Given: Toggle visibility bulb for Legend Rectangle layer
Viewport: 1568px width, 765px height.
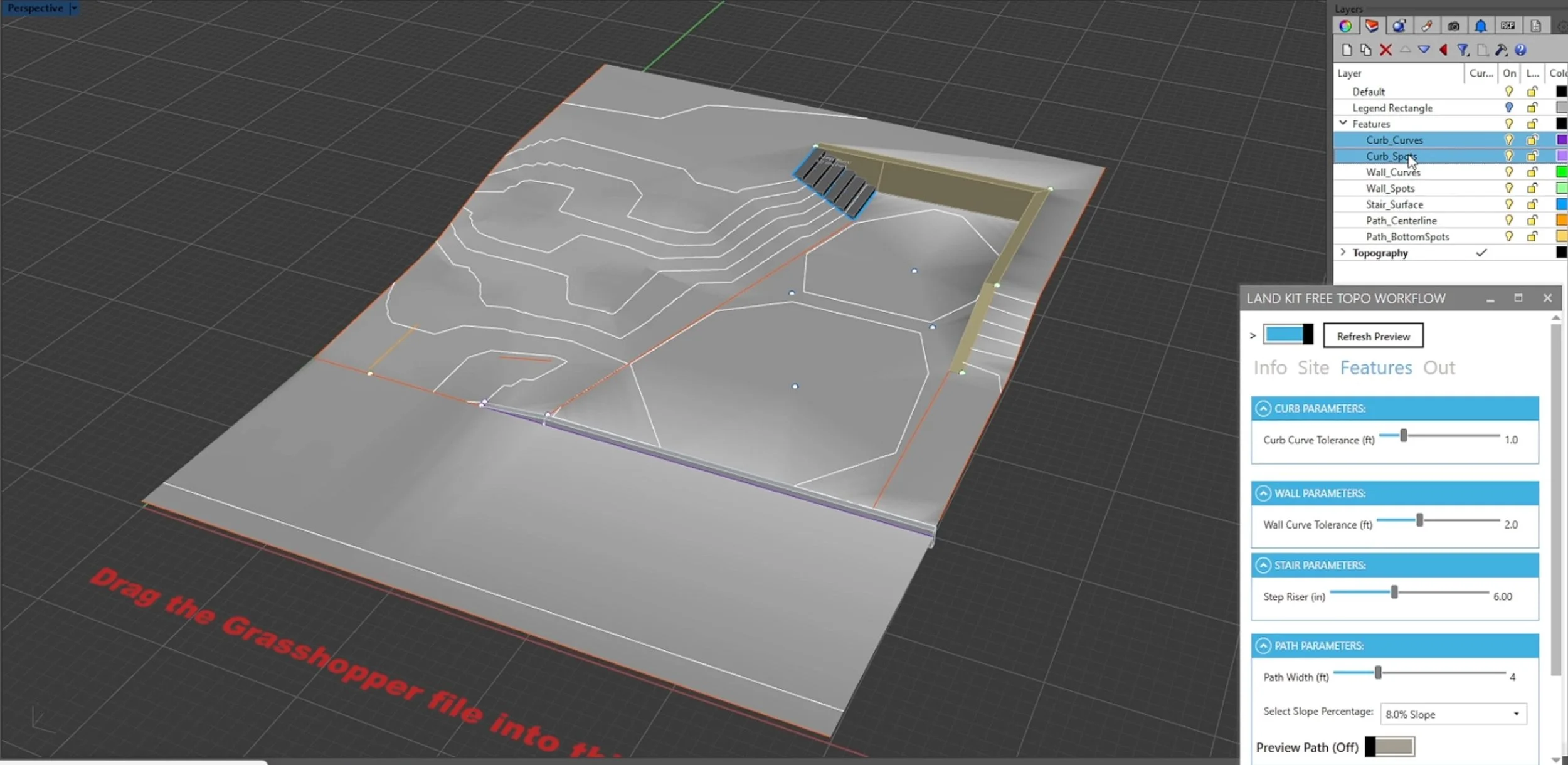Looking at the screenshot, I should point(1508,107).
